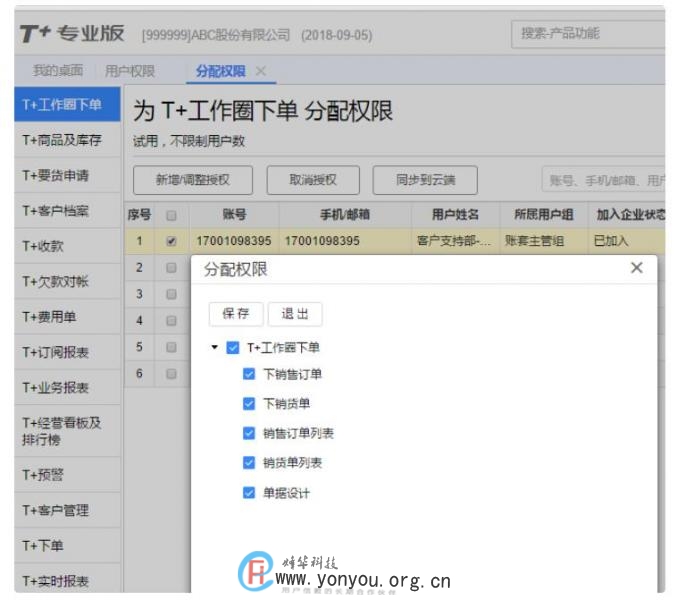Screen dimensions: 694x600
Task: Select the 分配权限 tab
Action: 220,71
